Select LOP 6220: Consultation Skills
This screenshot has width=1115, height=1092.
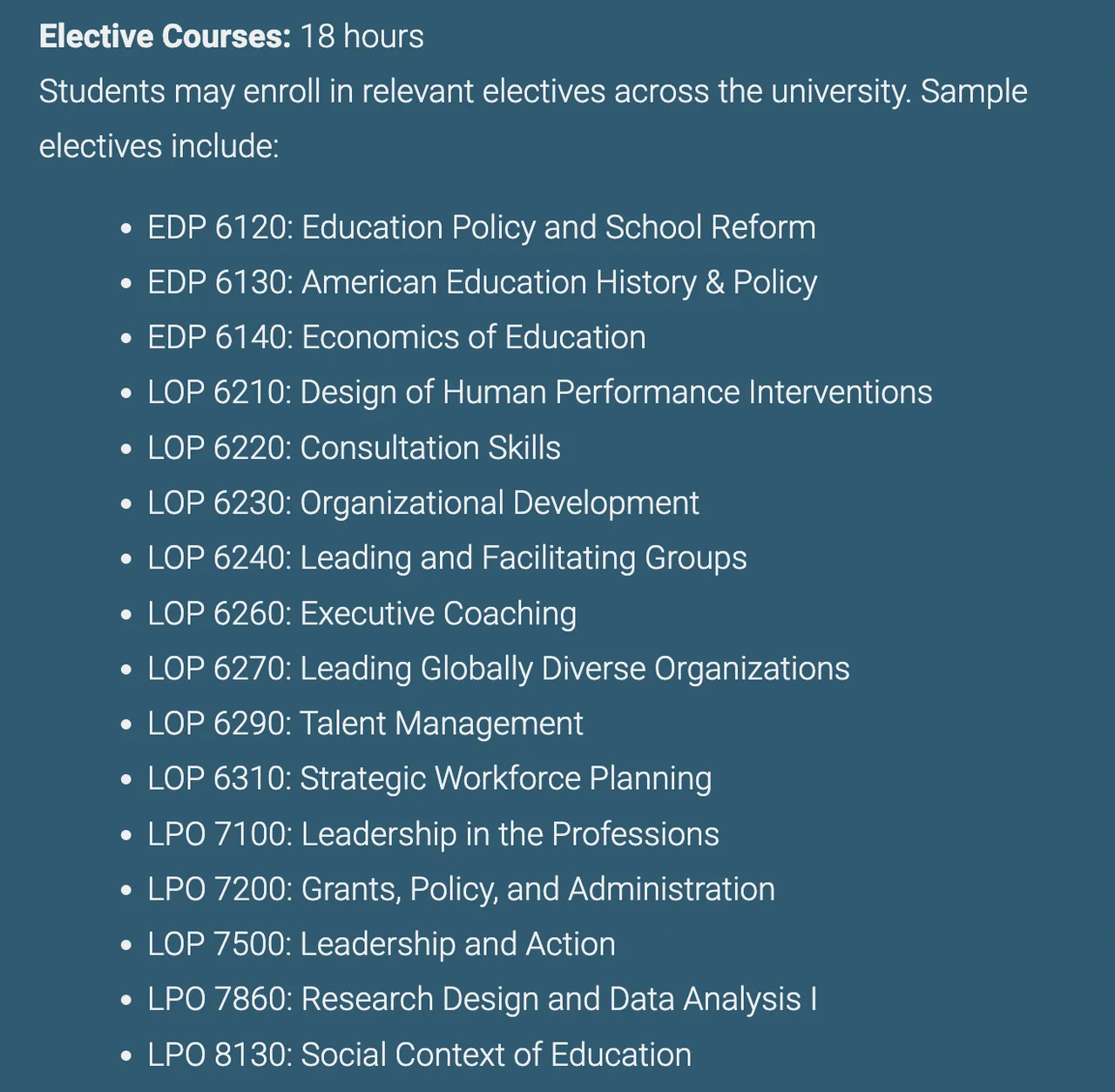coord(354,448)
